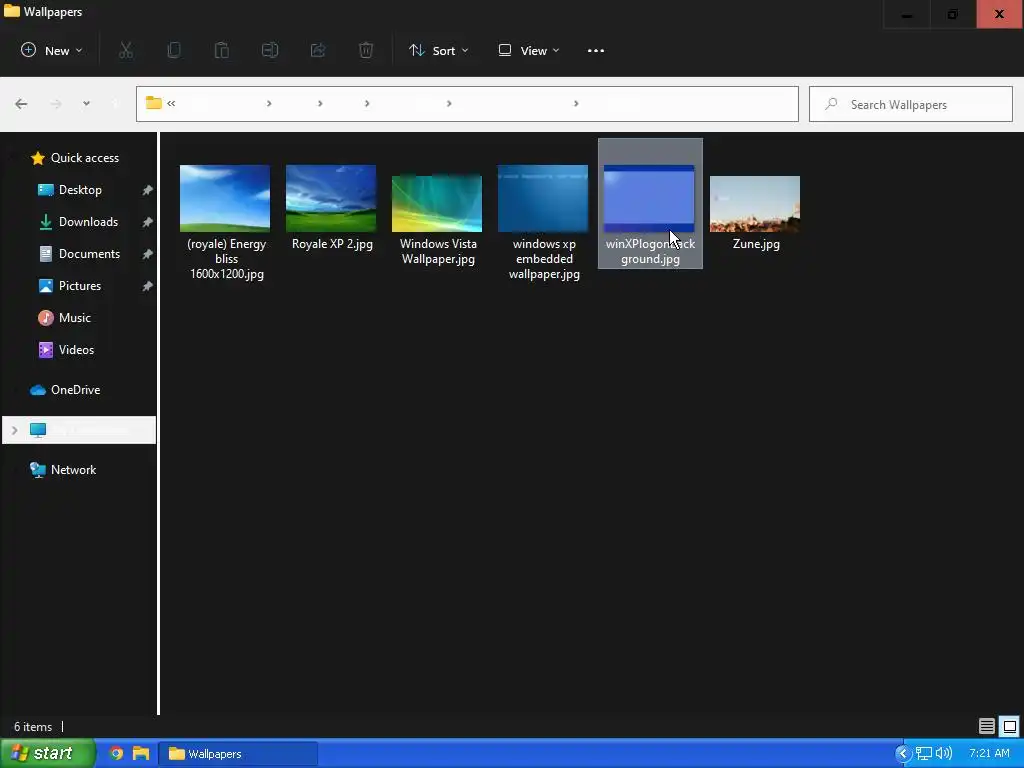
Task: Launch Chrome from the taskbar
Action: 116,753
